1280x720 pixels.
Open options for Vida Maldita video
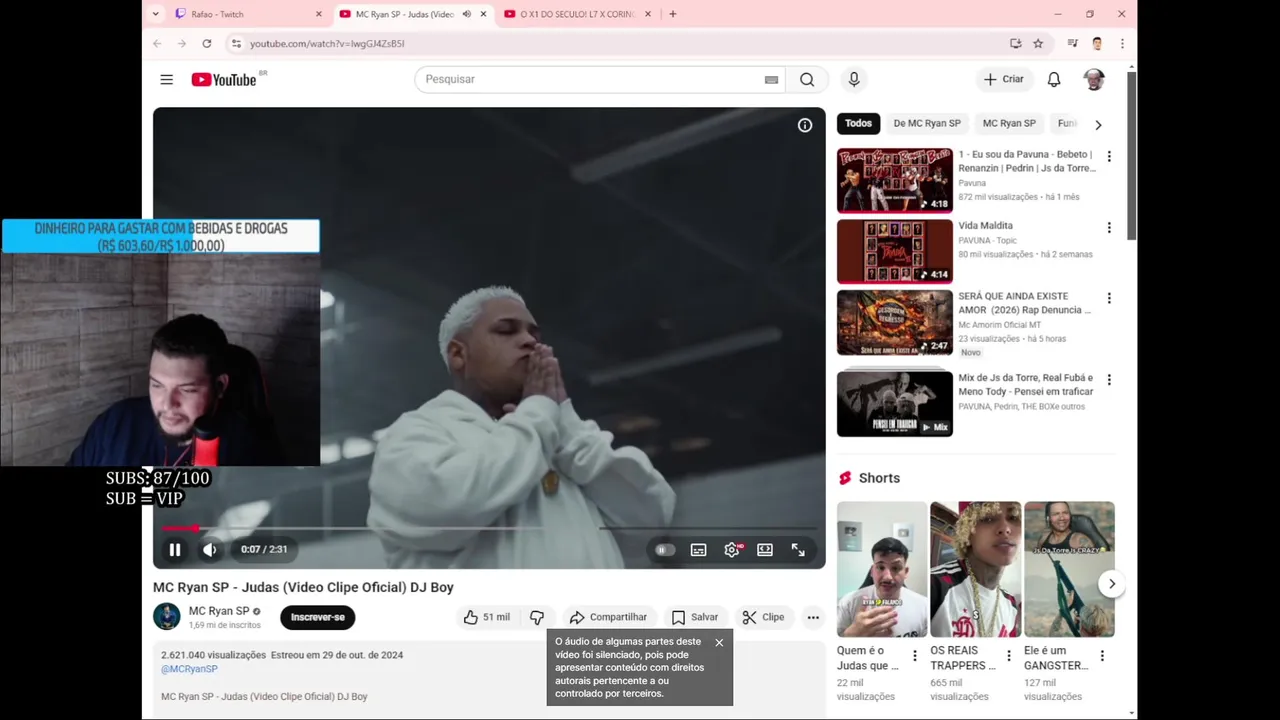coord(1108,227)
